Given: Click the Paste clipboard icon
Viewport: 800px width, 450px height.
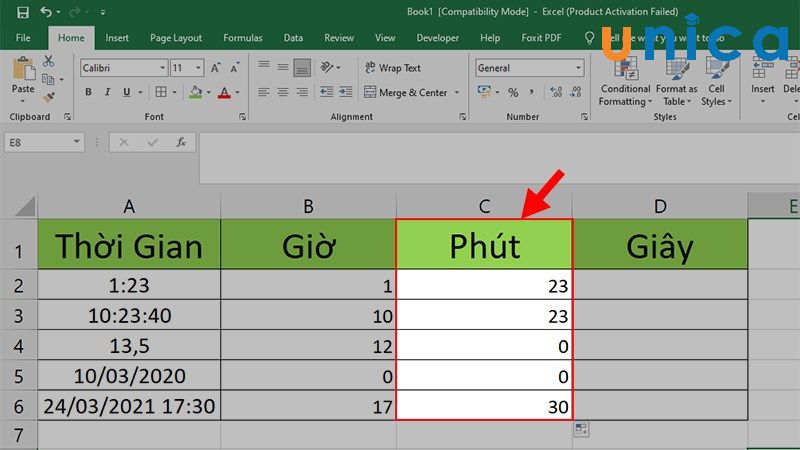Looking at the screenshot, I should coord(23,69).
